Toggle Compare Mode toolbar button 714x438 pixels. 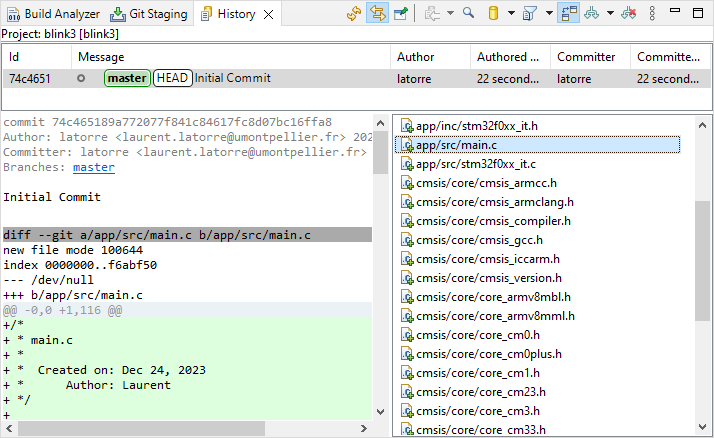click(x=569, y=14)
